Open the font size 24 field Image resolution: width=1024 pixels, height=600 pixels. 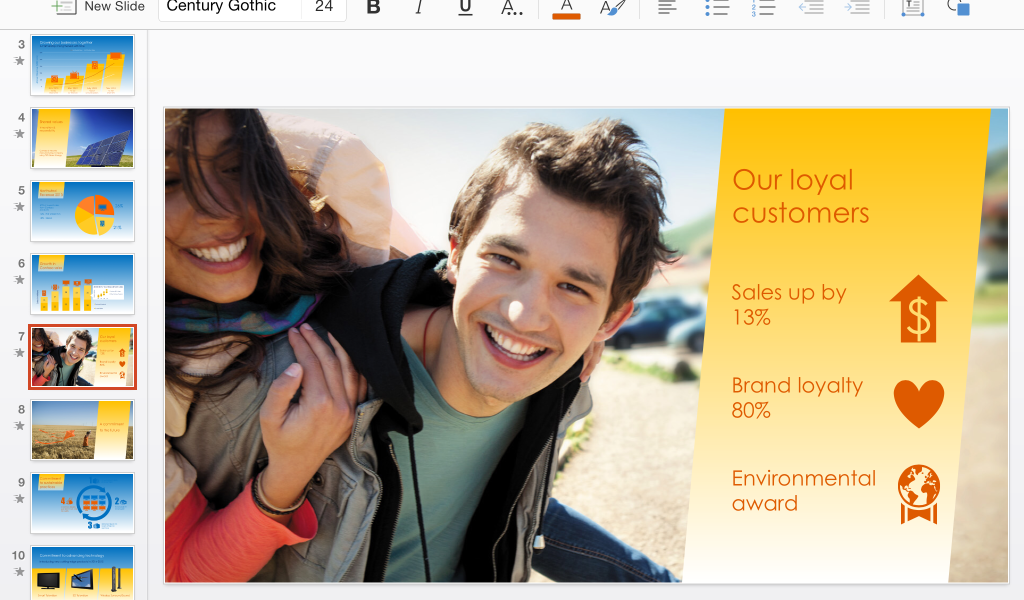tap(324, 8)
